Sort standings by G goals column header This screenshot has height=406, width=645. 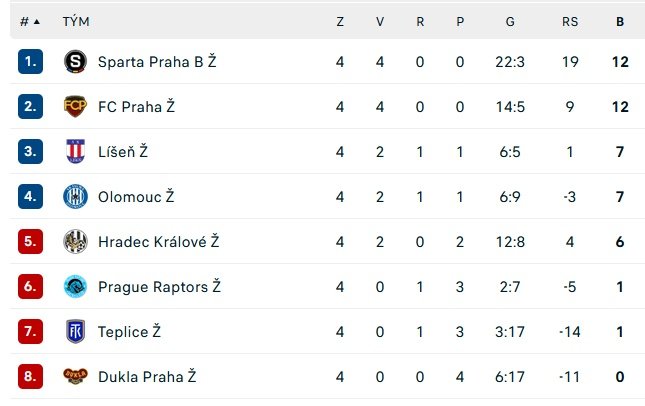[510, 21]
